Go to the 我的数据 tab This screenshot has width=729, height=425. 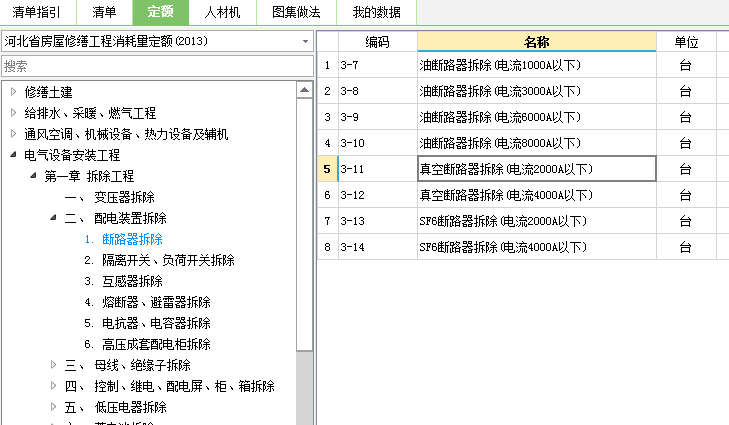coord(376,12)
